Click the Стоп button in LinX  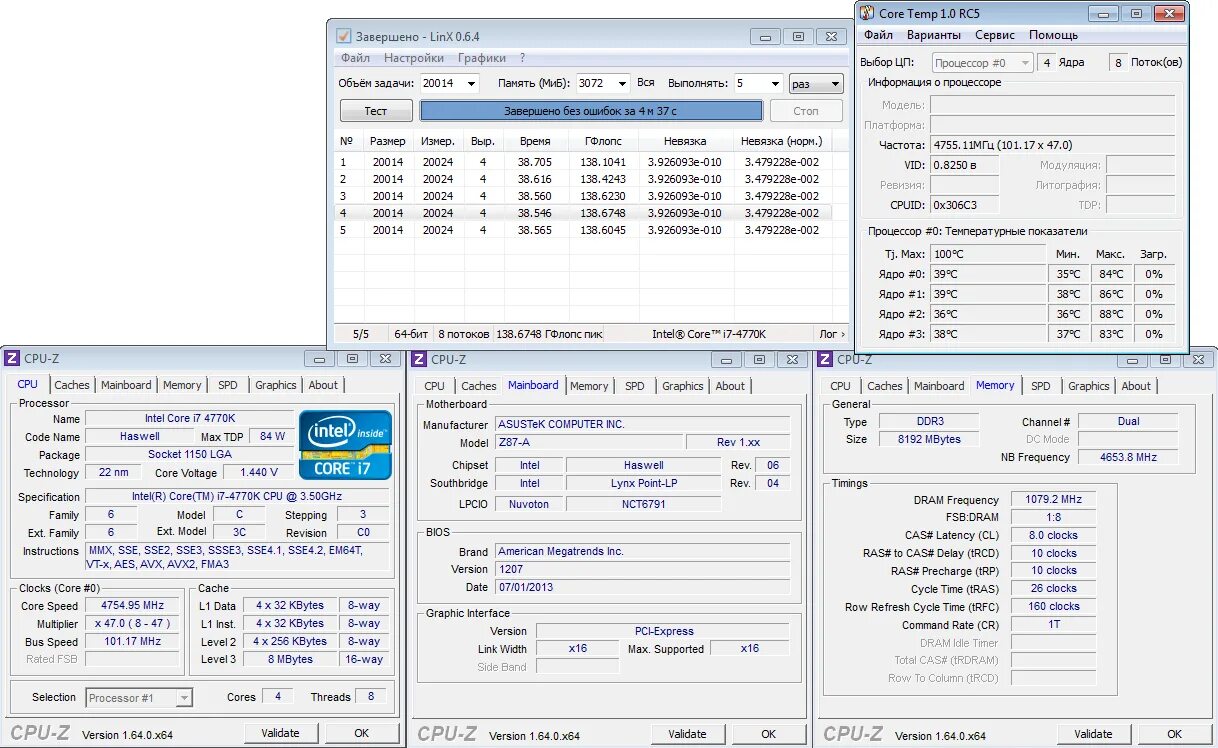(806, 111)
